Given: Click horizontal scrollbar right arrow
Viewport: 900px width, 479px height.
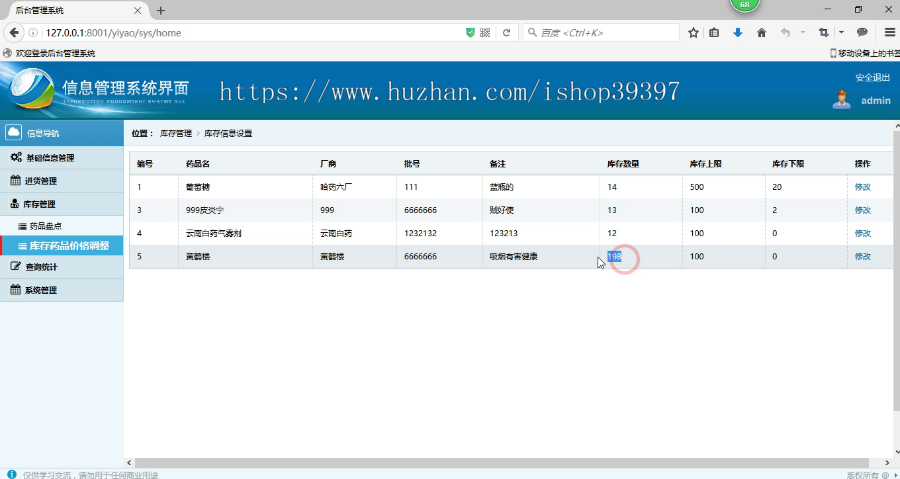Looking at the screenshot, I should pos(889,462).
